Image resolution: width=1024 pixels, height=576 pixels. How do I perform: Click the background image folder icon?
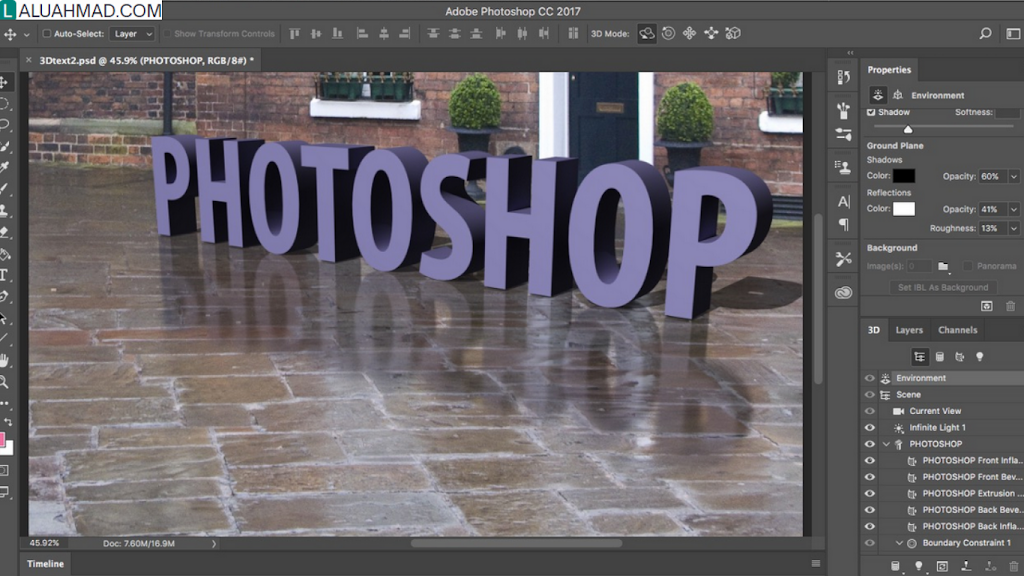point(943,266)
